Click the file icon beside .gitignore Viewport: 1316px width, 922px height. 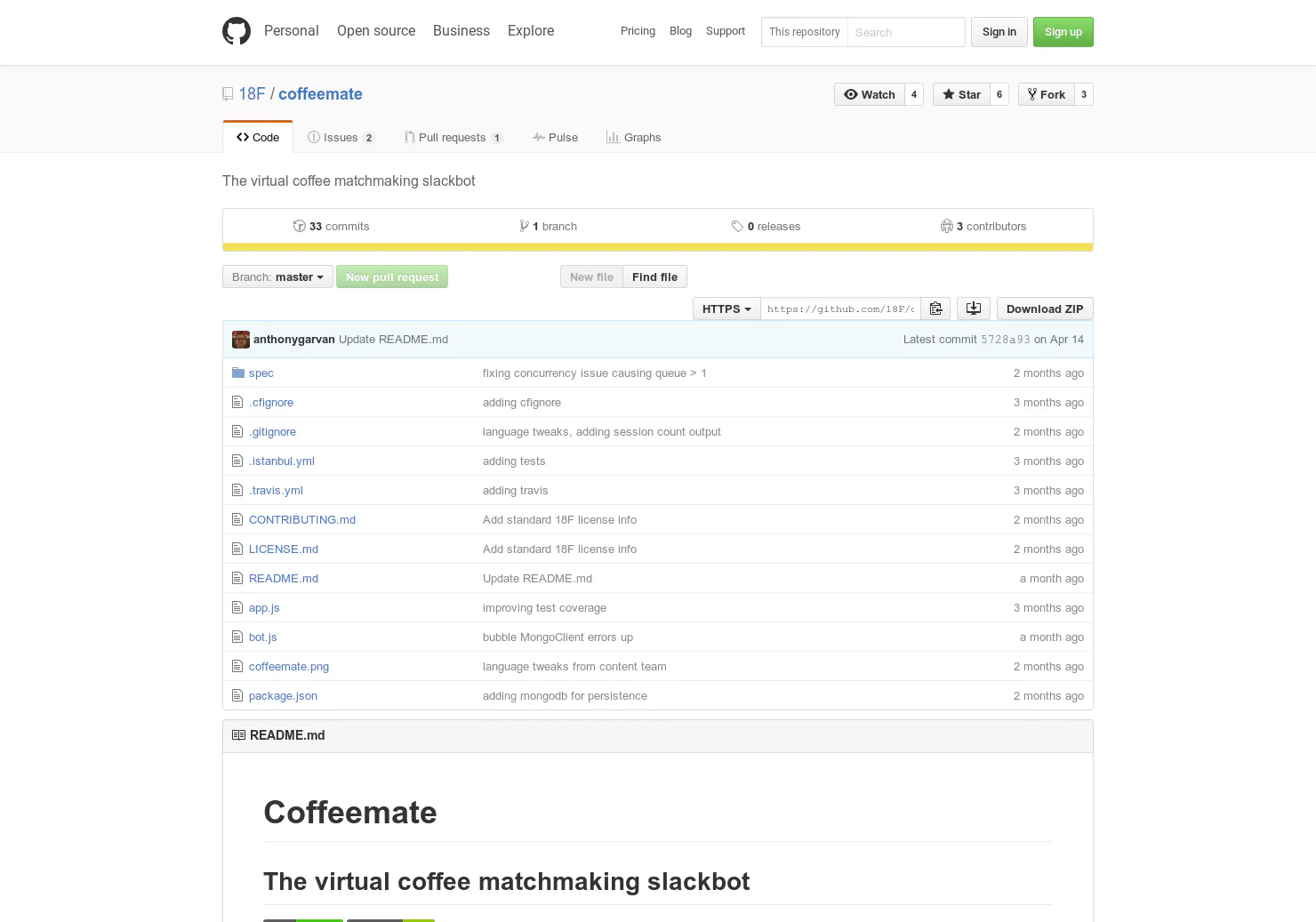[x=237, y=431]
